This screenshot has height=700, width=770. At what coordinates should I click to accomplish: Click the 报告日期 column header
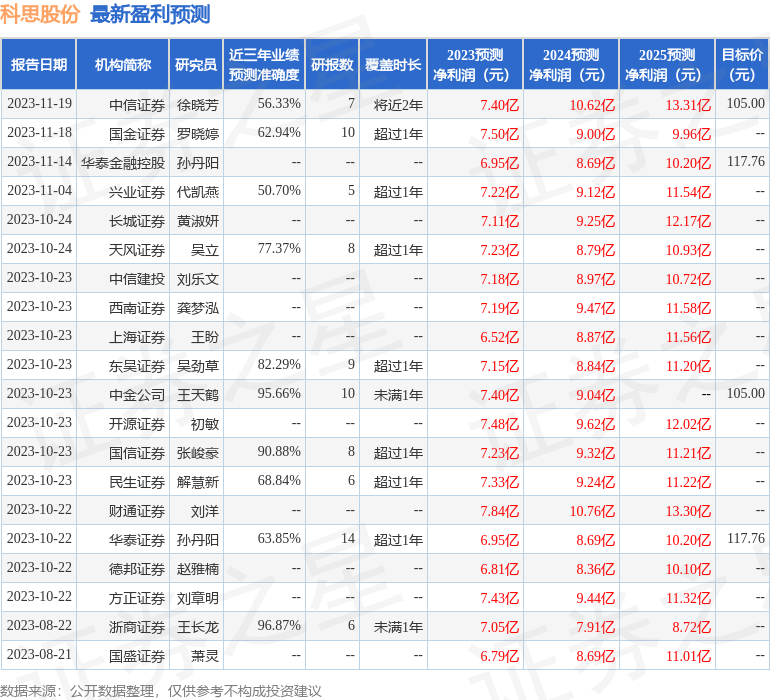(x=39, y=64)
